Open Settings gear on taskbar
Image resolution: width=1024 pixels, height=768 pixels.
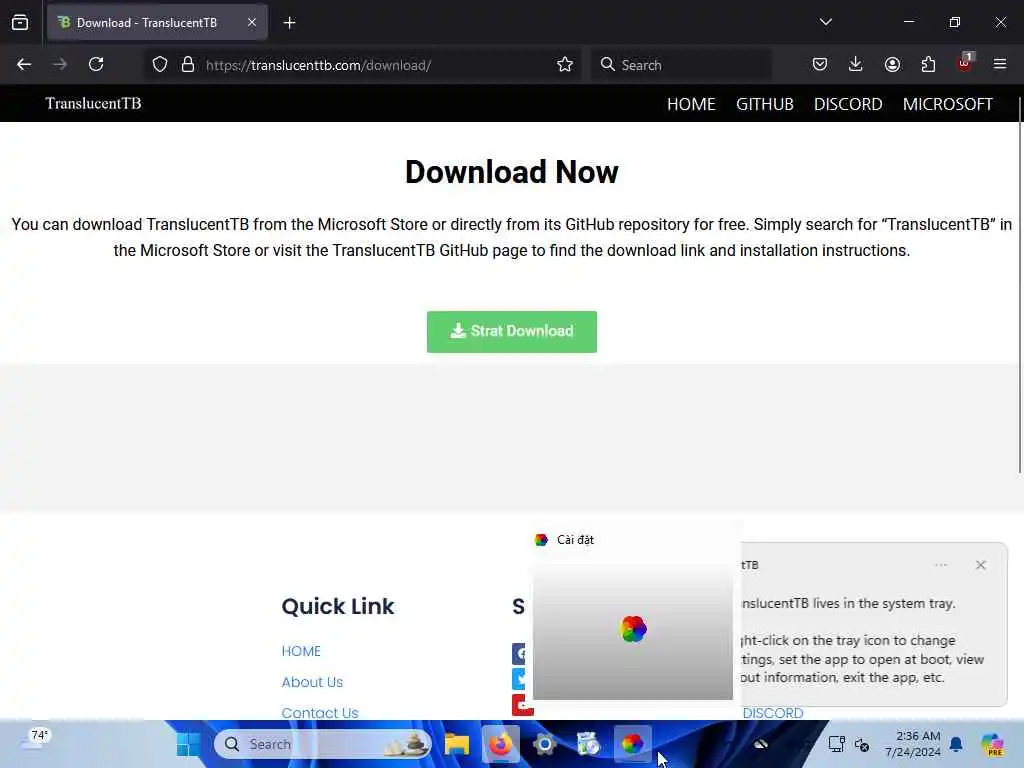tap(545, 744)
